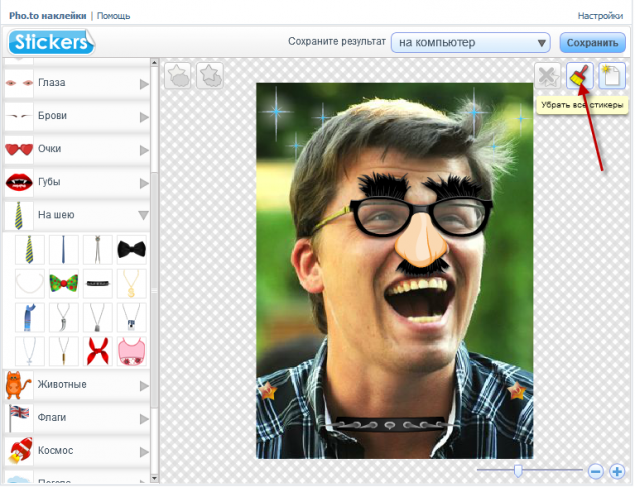Select the Космос category label

(55, 451)
